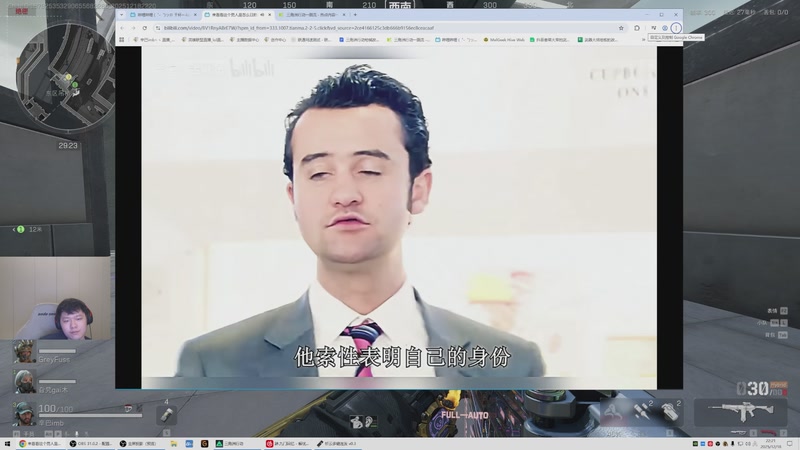
Task: Open the tab search dropdown arrow
Action: (121, 15)
